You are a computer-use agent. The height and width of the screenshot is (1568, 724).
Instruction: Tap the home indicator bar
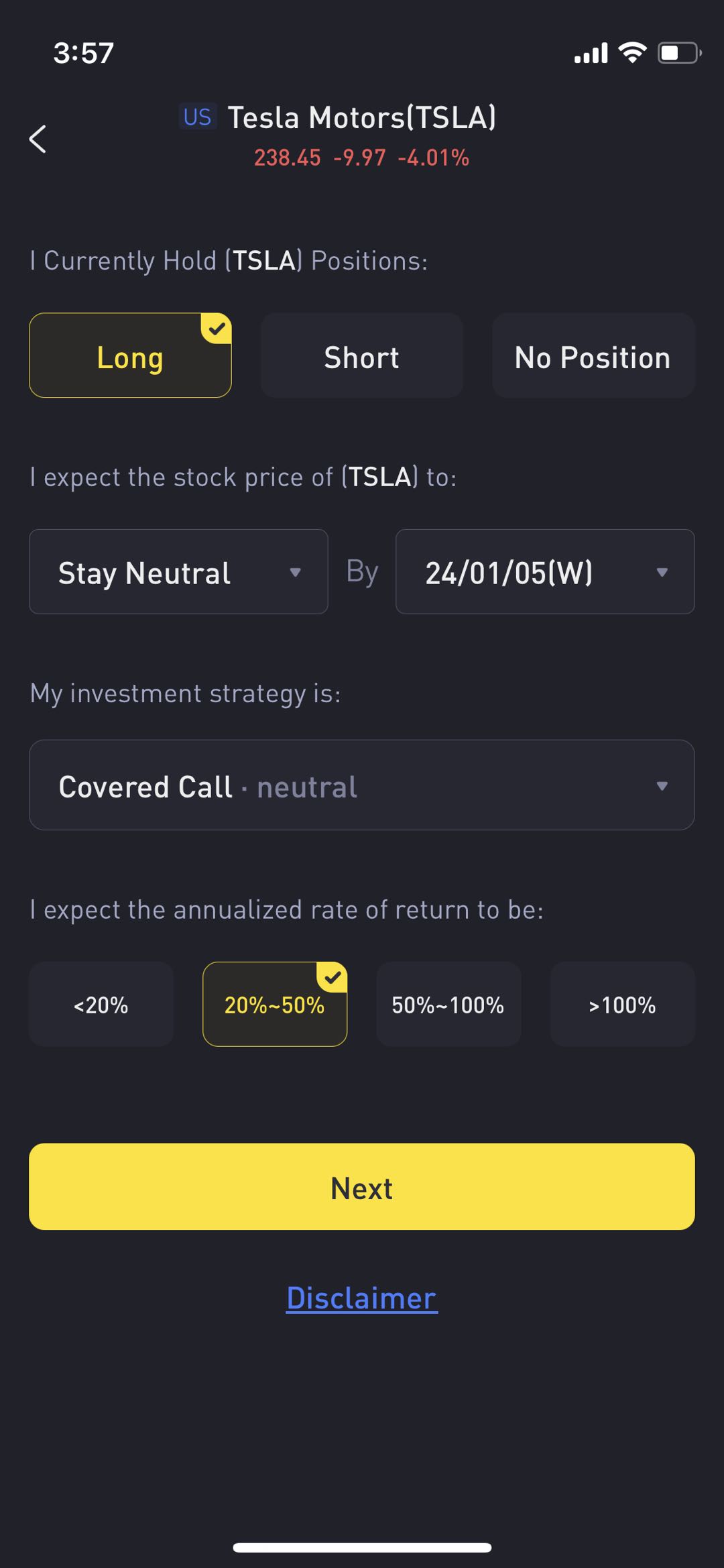(362, 1547)
